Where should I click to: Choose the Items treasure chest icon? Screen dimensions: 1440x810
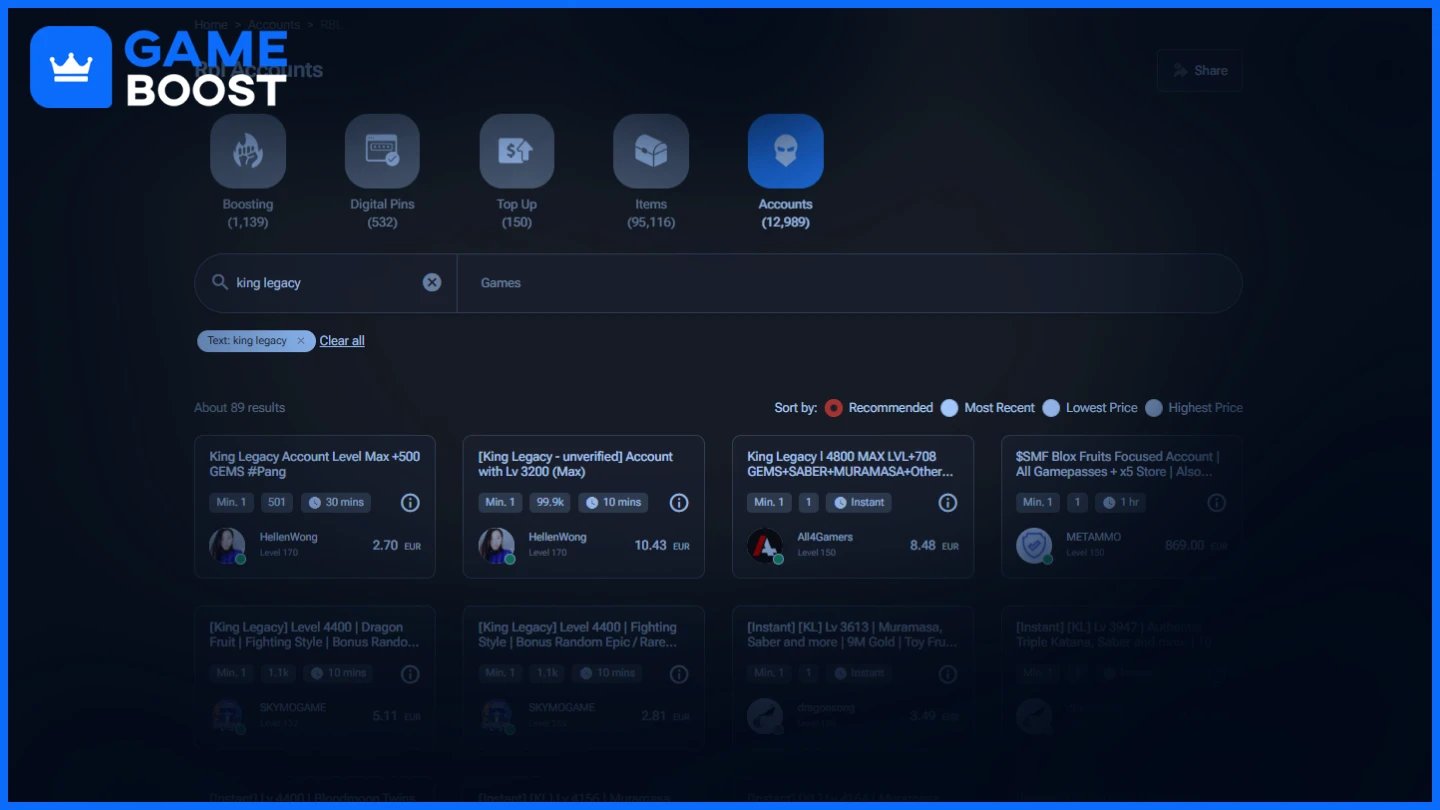651,151
